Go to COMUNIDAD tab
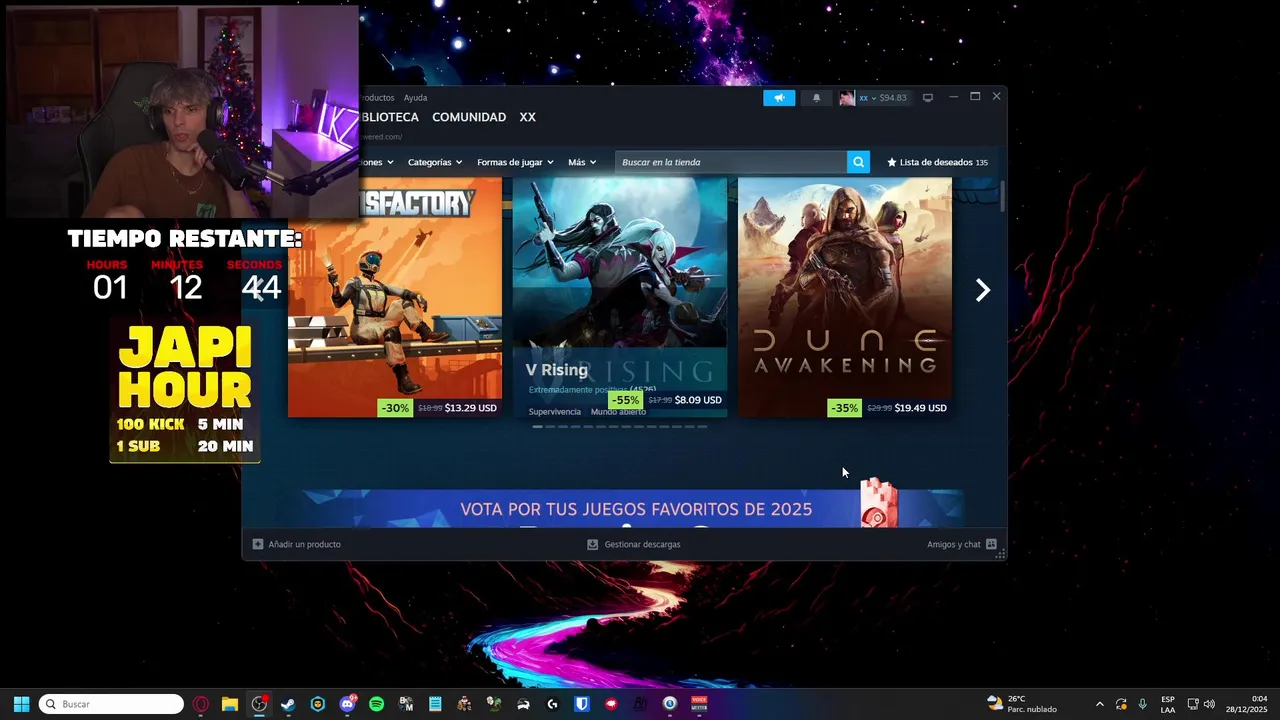1280x720 pixels. [x=469, y=117]
